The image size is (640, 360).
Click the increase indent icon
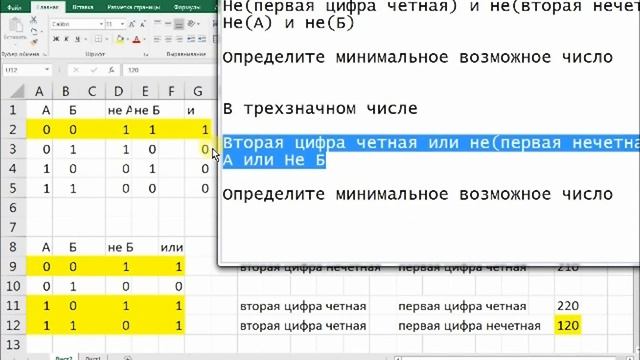tap(202, 39)
